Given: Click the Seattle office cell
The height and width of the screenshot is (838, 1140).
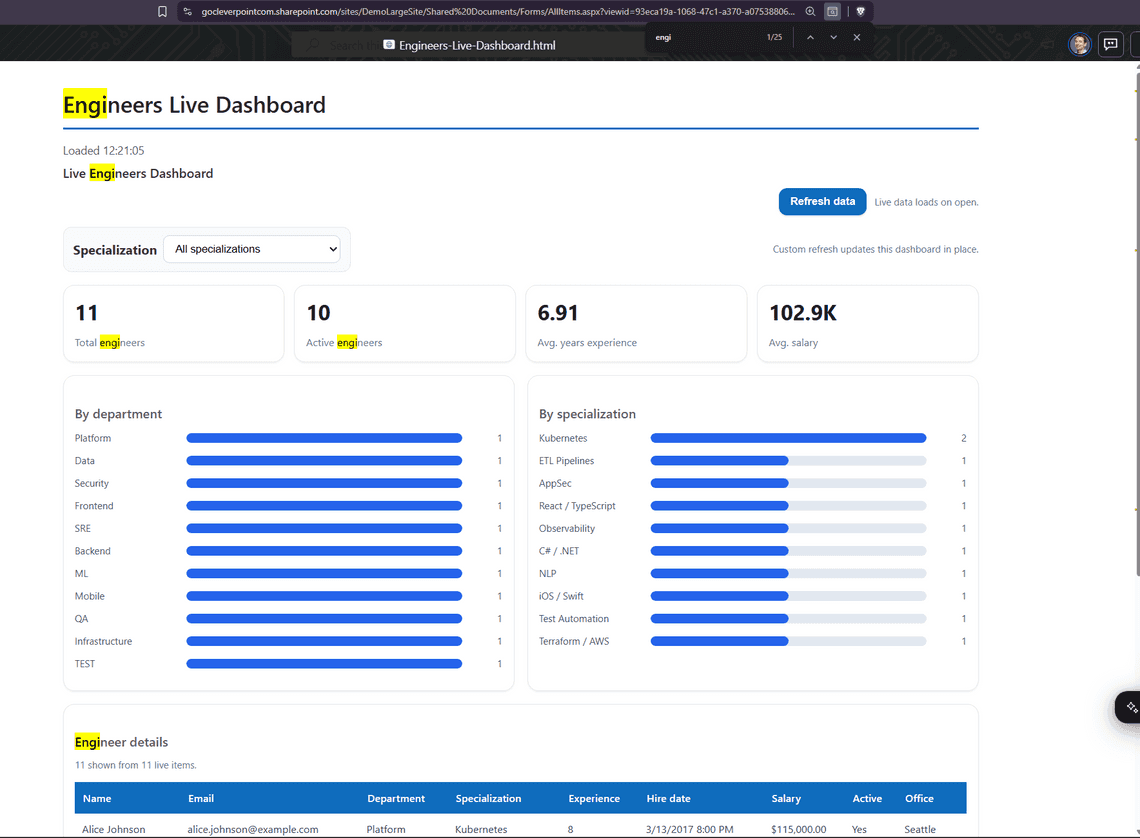Looking at the screenshot, I should pyautogui.click(x=920, y=829).
